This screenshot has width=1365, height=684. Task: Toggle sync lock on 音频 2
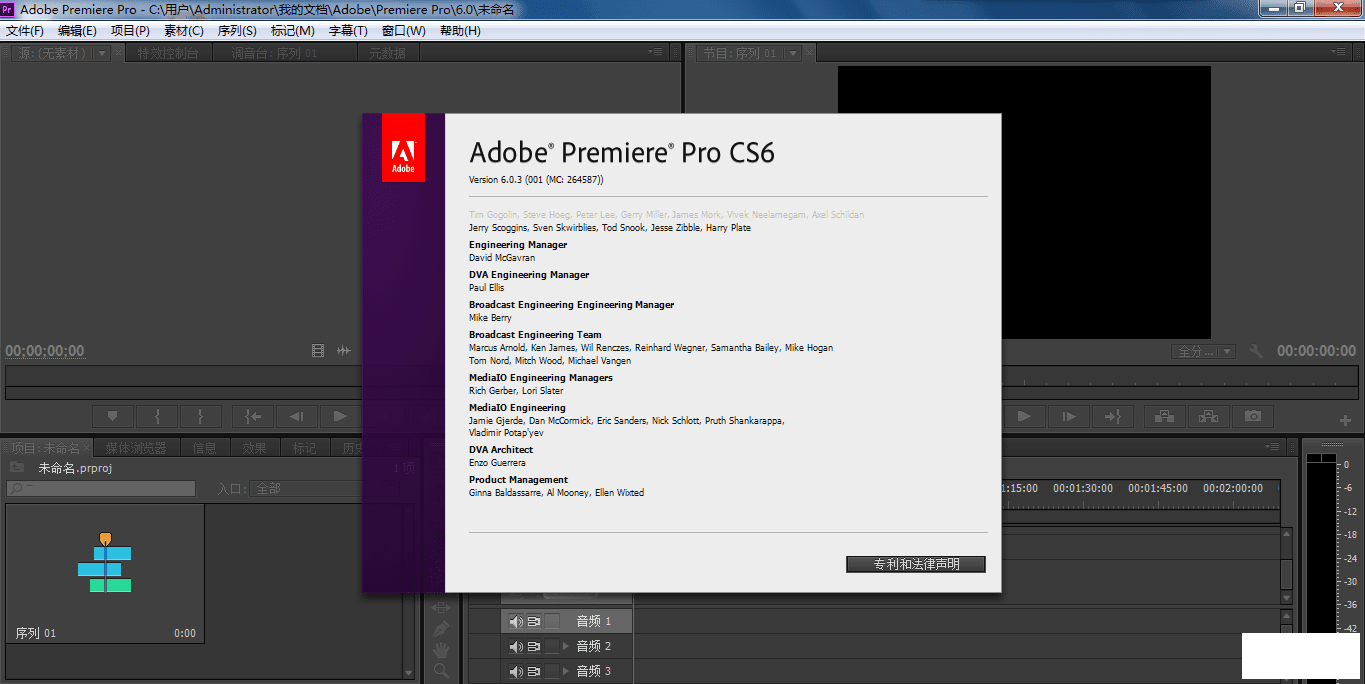pos(534,646)
